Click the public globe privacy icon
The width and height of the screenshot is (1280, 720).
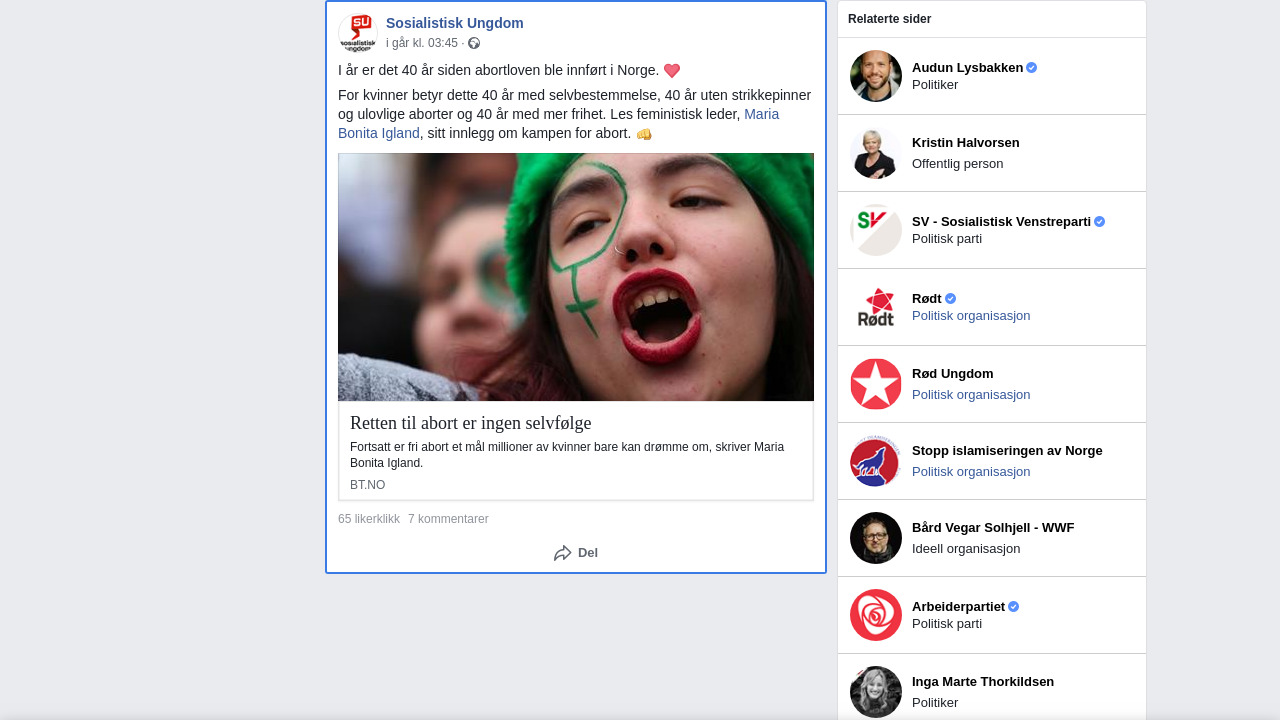point(474,43)
